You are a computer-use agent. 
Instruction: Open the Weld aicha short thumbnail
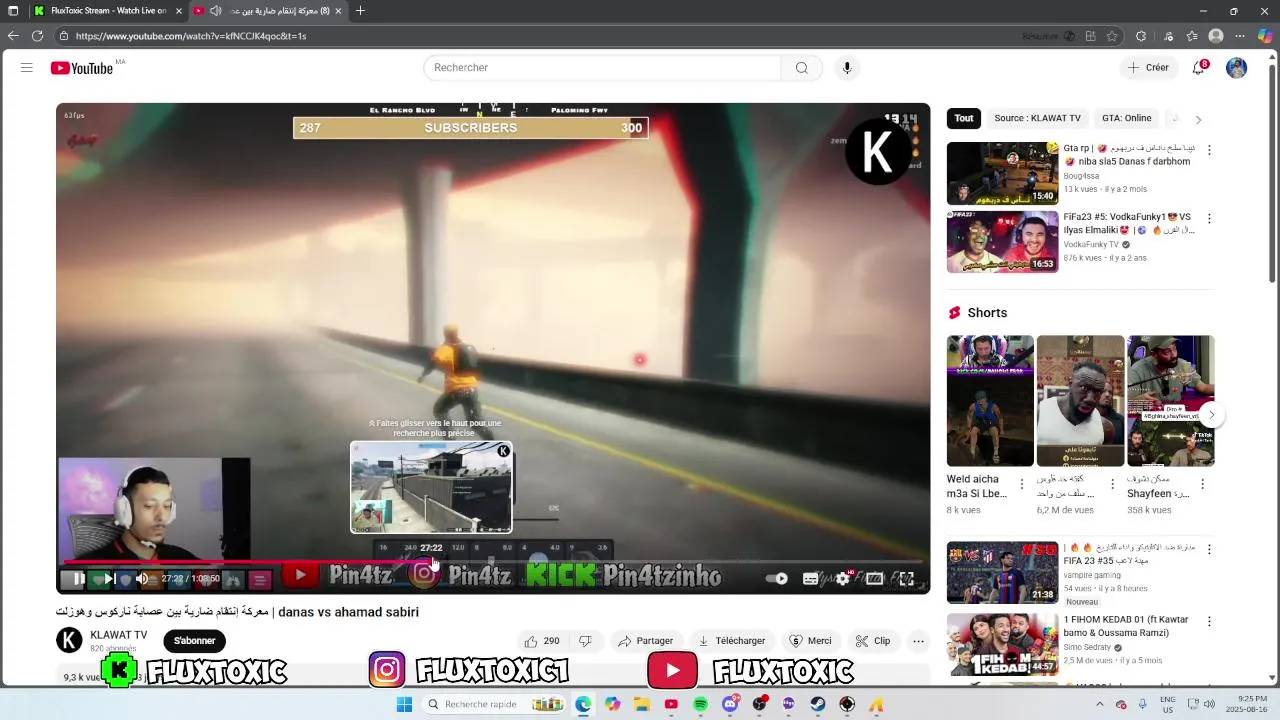(990, 401)
